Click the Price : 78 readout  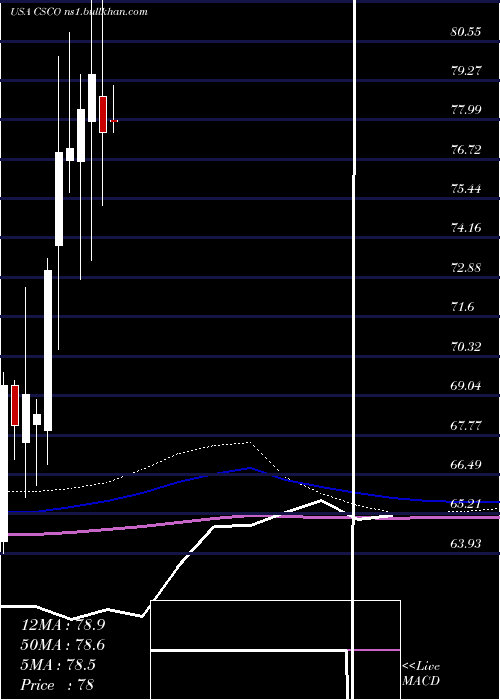click(57, 685)
